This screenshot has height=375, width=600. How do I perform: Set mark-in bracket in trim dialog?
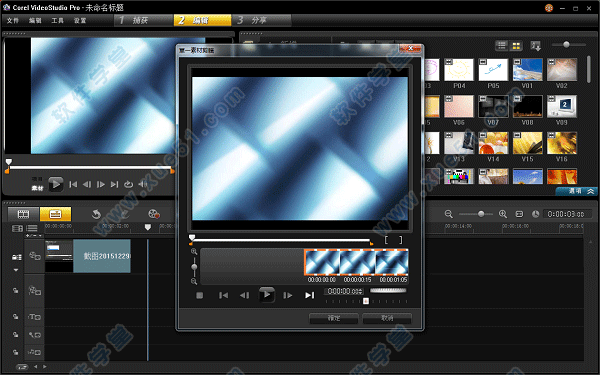[386, 240]
